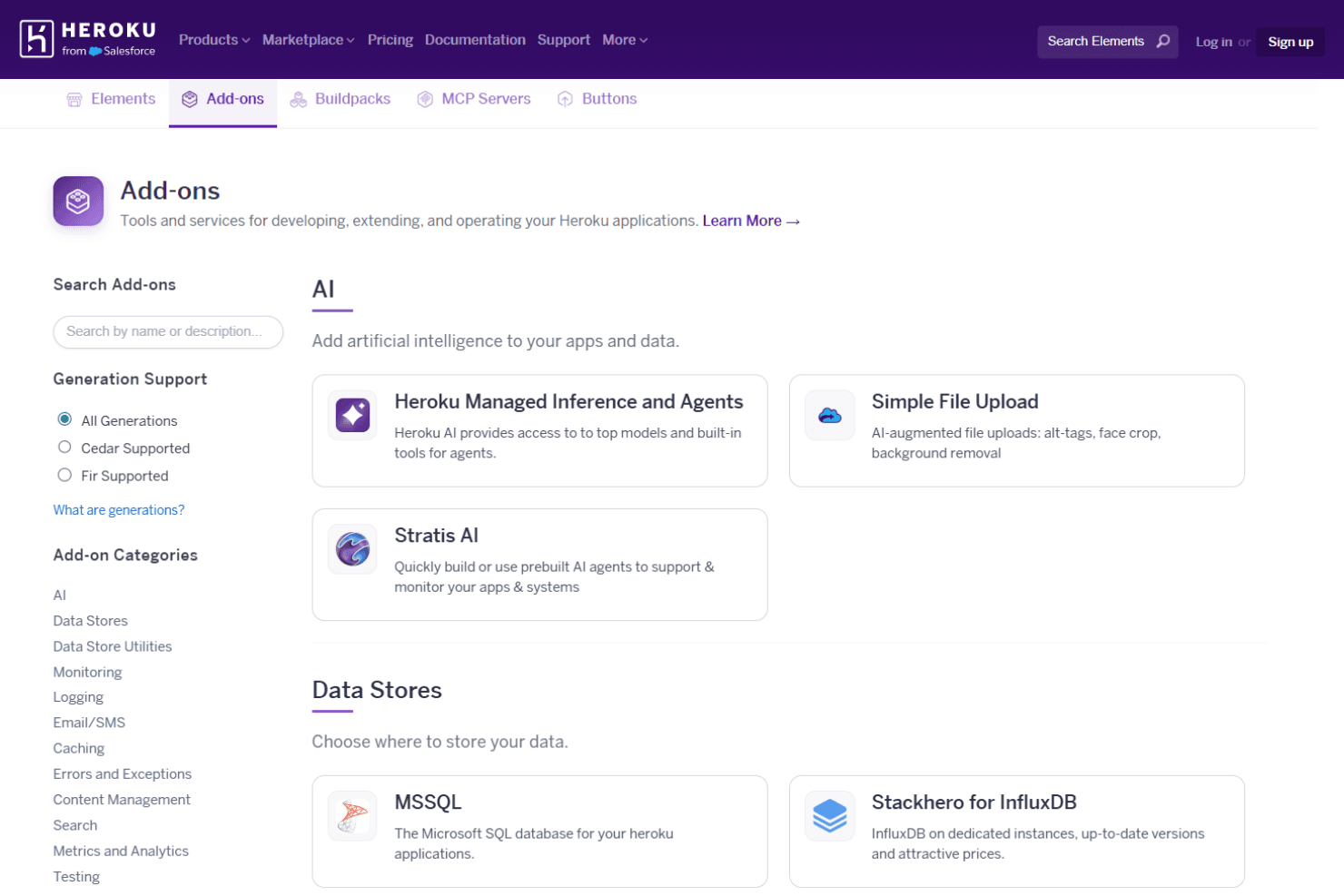1344x896 pixels.
Task: Click the Elements tab icon
Action: [x=74, y=99]
